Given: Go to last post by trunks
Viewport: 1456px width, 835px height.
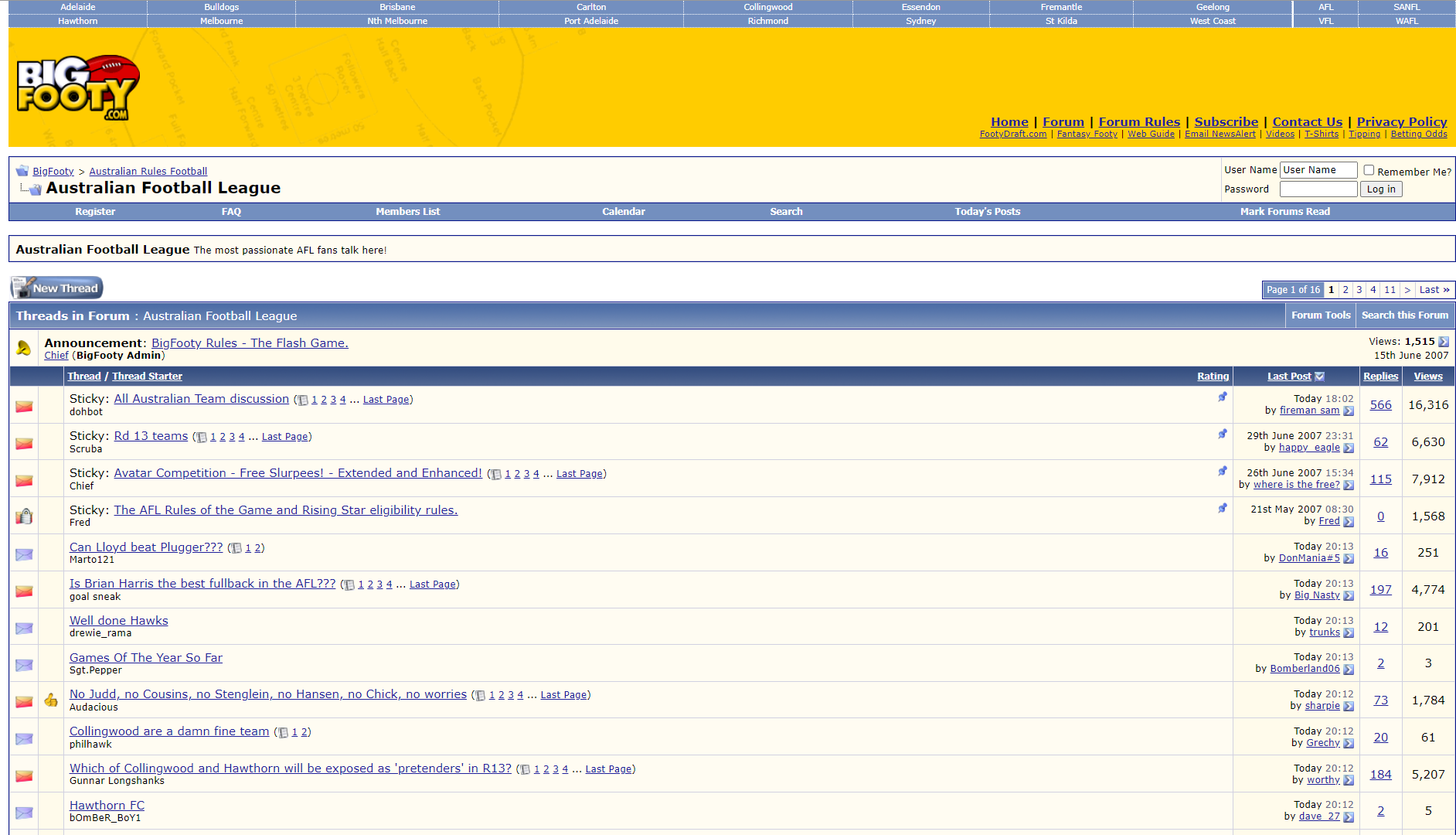Looking at the screenshot, I should [x=1349, y=633].
